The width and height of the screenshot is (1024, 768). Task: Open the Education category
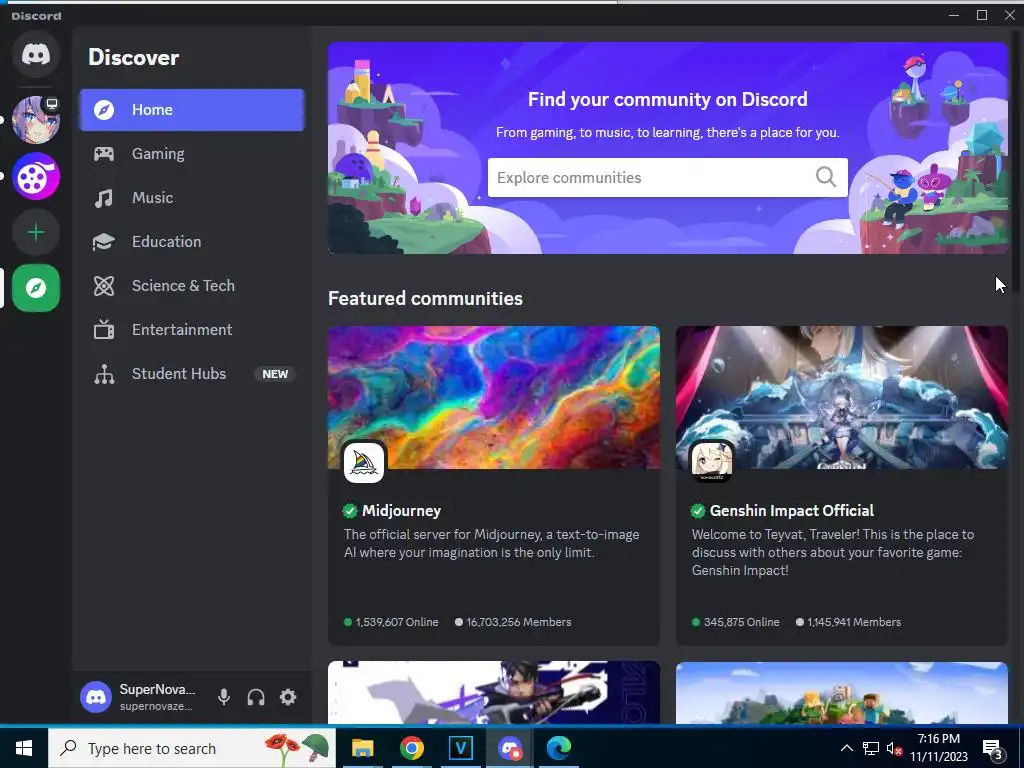pos(192,242)
